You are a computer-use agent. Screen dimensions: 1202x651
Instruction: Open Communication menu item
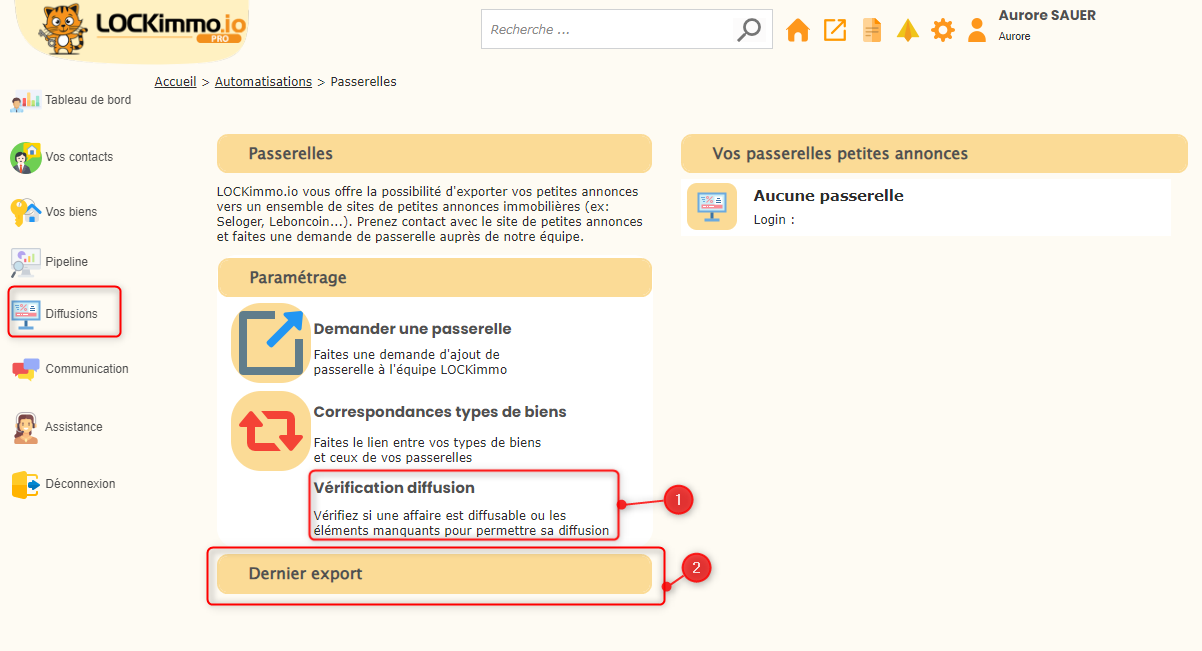pyautogui.click(x=87, y=369)
